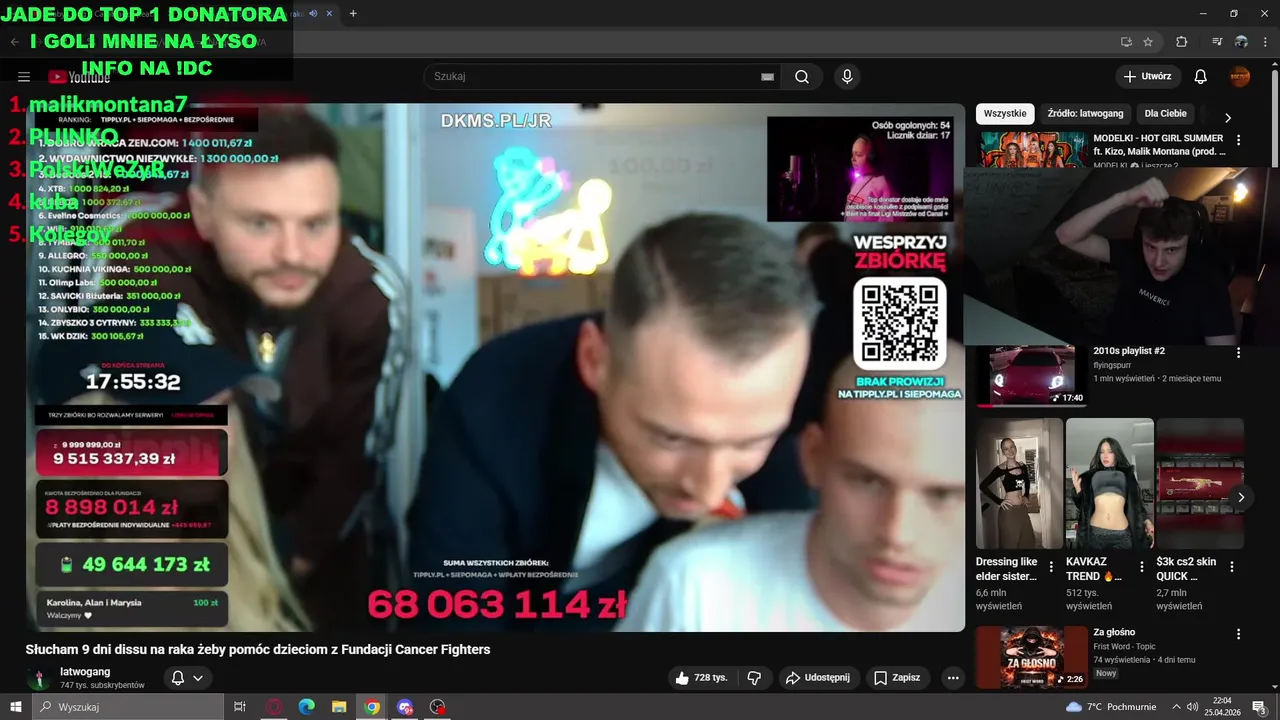
Task: Open the Windows Start menu
Action: coord(16,707)
